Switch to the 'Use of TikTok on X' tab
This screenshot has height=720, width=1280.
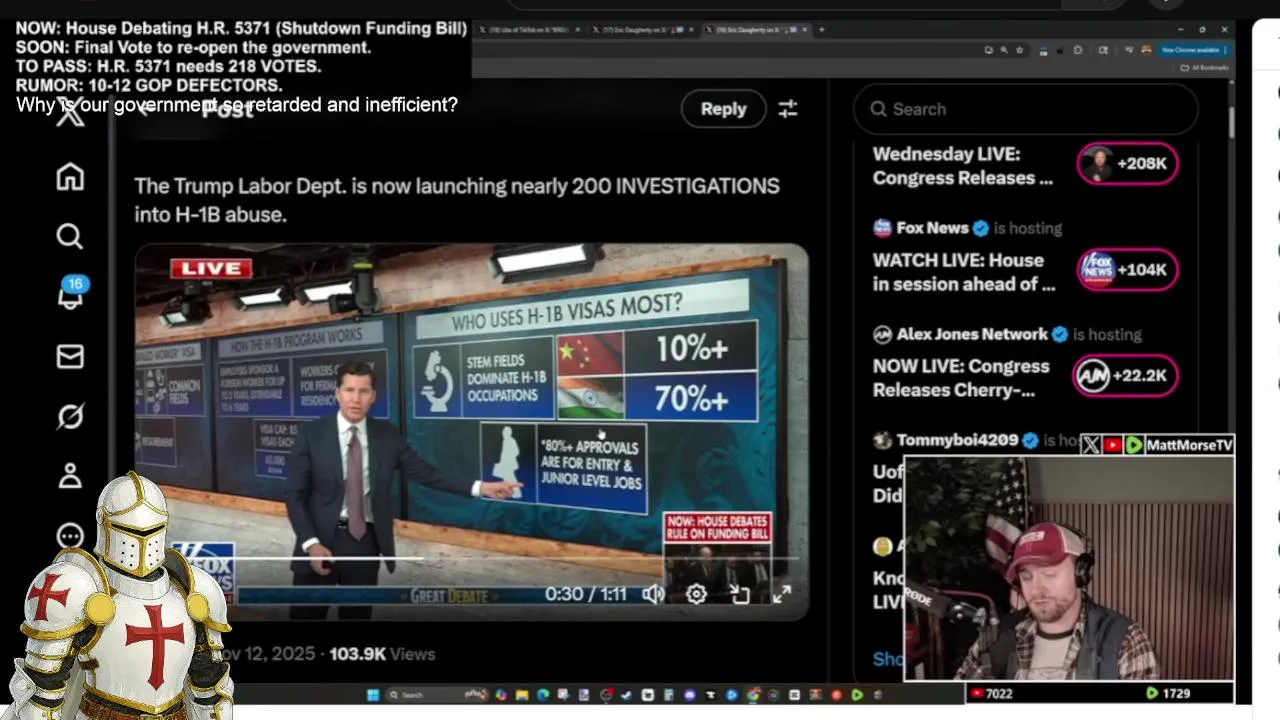click(x=528, y=30)
